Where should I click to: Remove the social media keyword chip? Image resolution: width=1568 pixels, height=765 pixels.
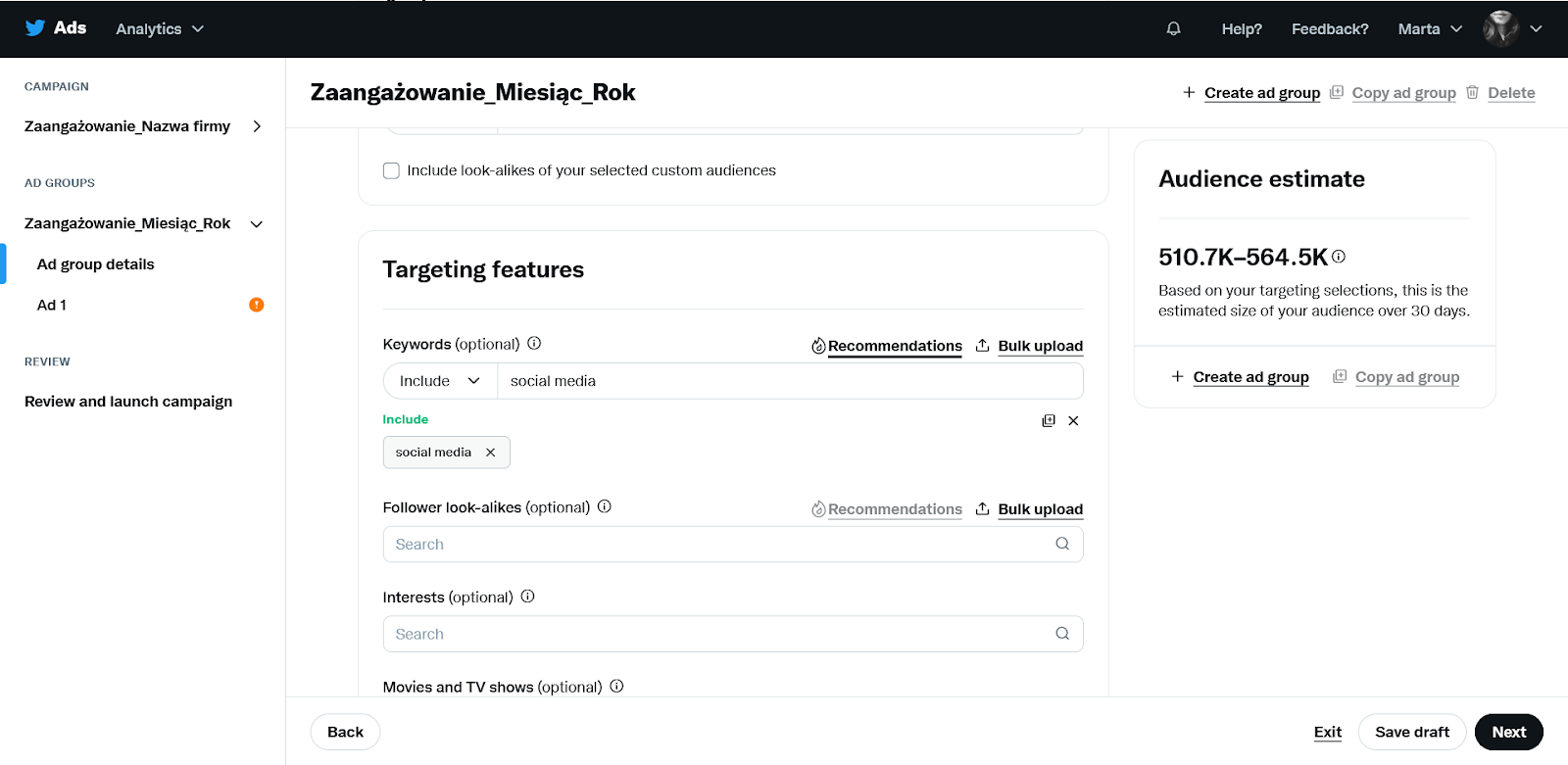pyautogui.click(x=491, y=453)
